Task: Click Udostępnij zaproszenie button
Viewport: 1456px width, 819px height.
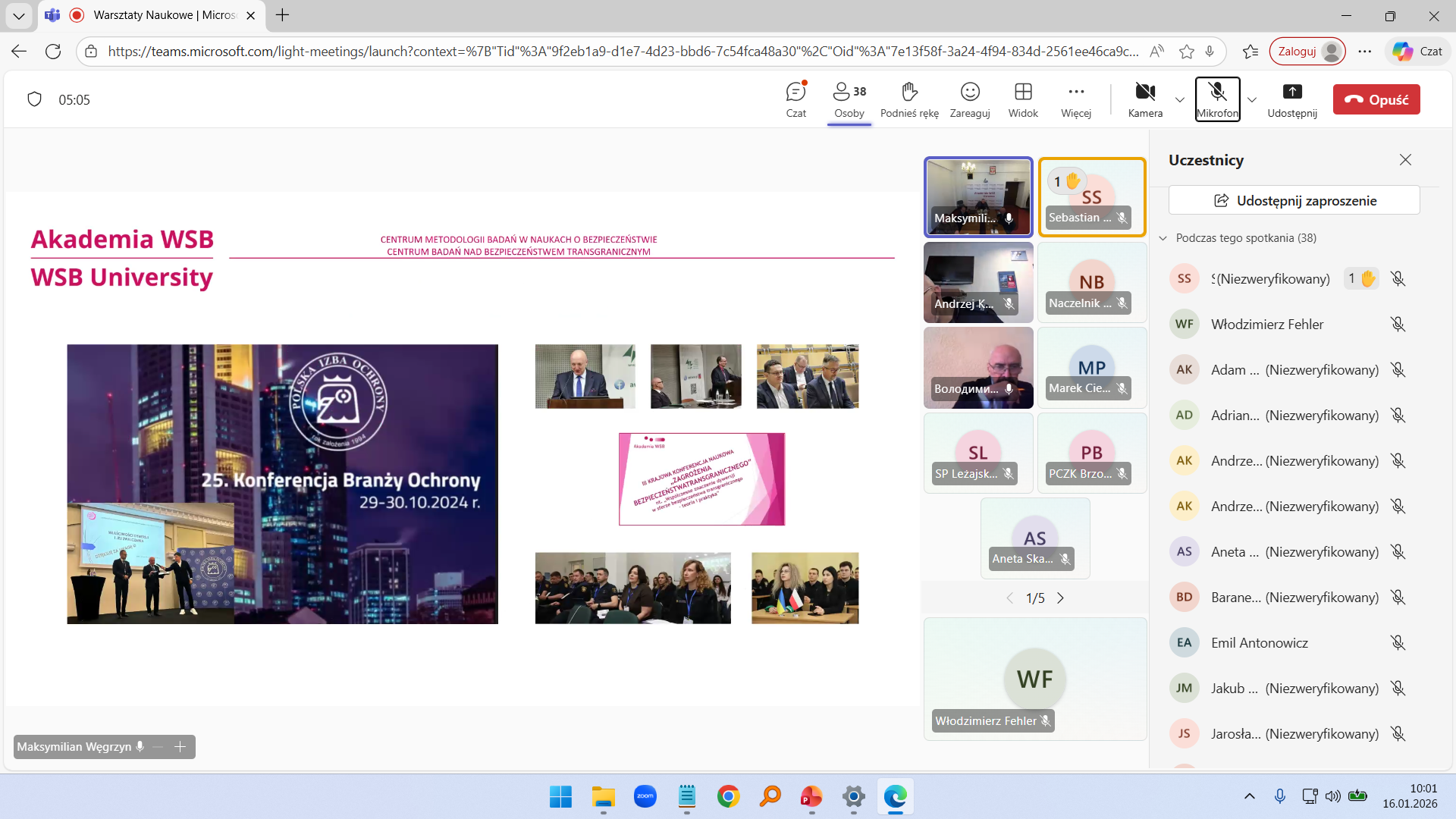Action: click(x=1294, y=201)
